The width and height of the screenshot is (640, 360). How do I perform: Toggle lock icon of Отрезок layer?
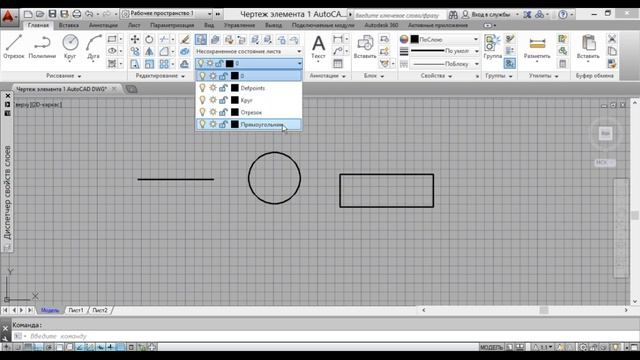[223, 112]
